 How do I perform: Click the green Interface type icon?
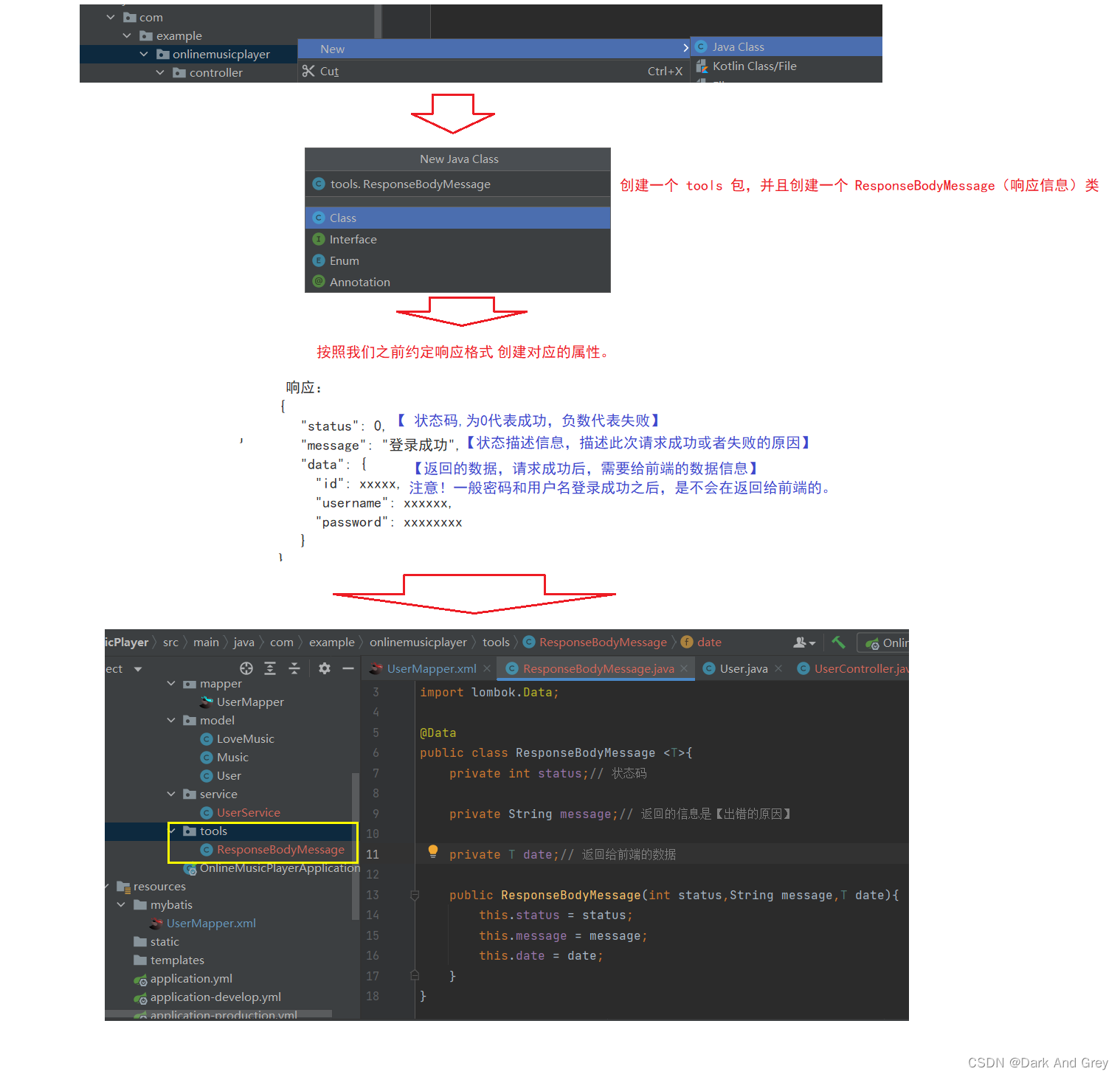click(x=319, y=239)
